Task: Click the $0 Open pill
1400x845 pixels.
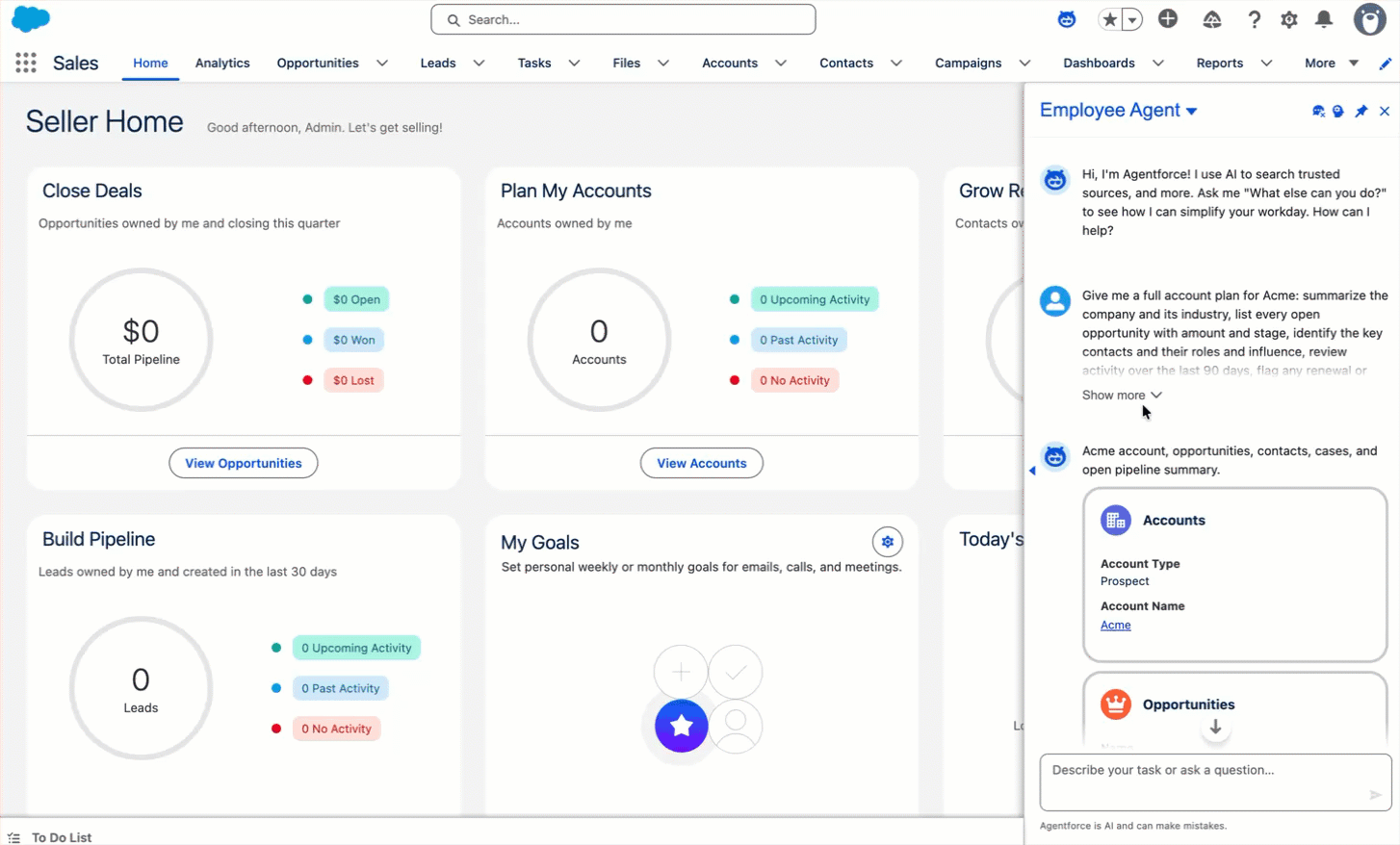Action: click(x=356, y=299)
